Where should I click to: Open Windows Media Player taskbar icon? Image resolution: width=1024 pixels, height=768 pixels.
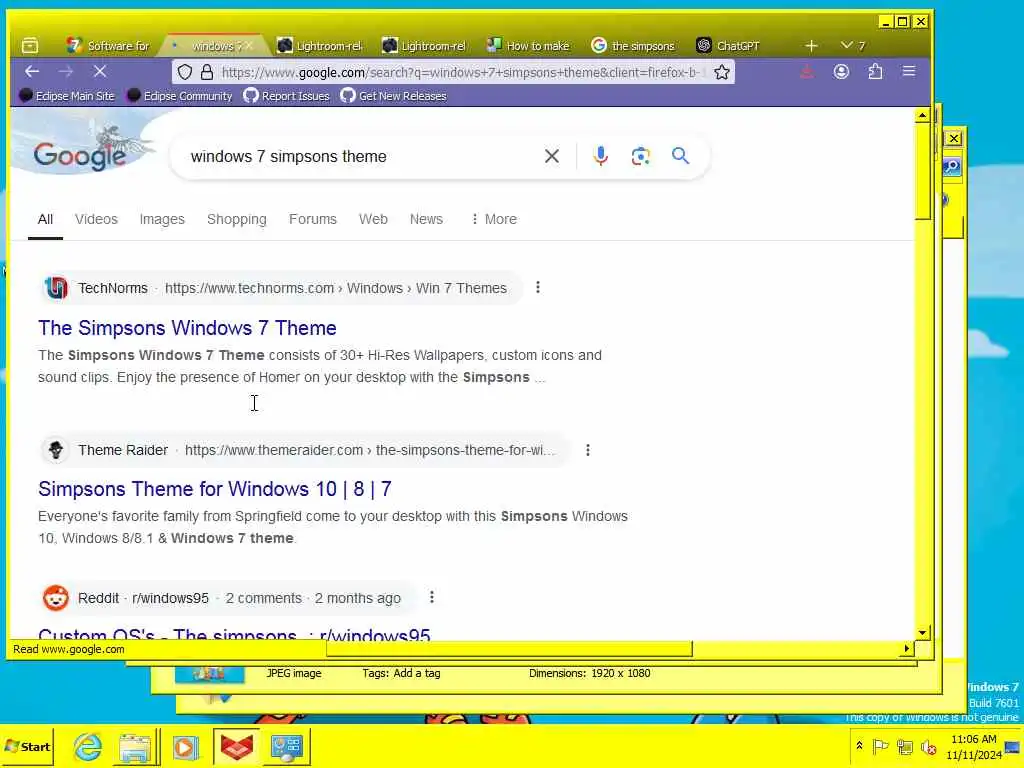click(185, 747)
